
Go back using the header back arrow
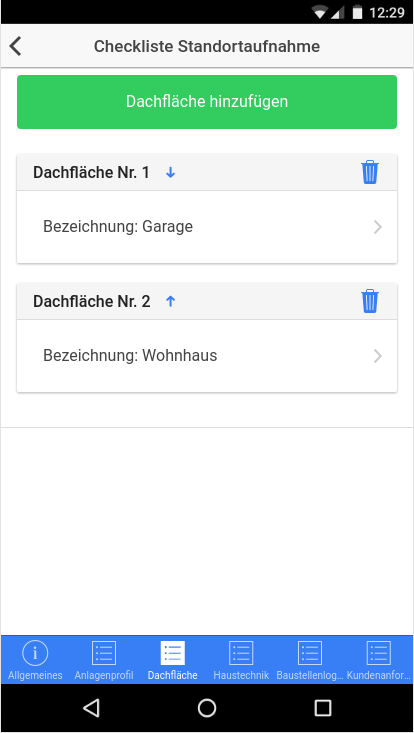click(15, 47)
